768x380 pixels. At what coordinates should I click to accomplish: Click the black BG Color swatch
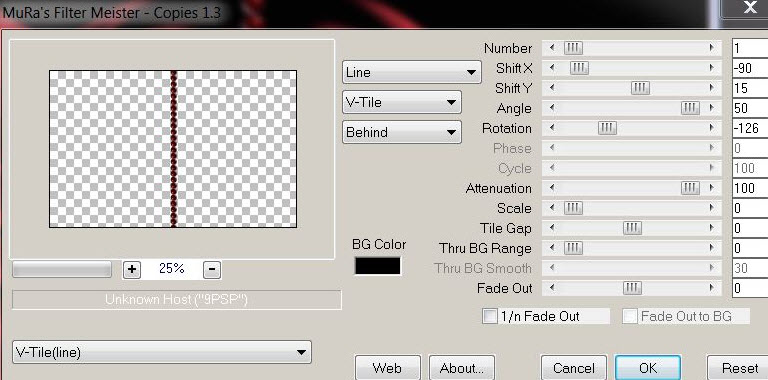coord(378,266)
